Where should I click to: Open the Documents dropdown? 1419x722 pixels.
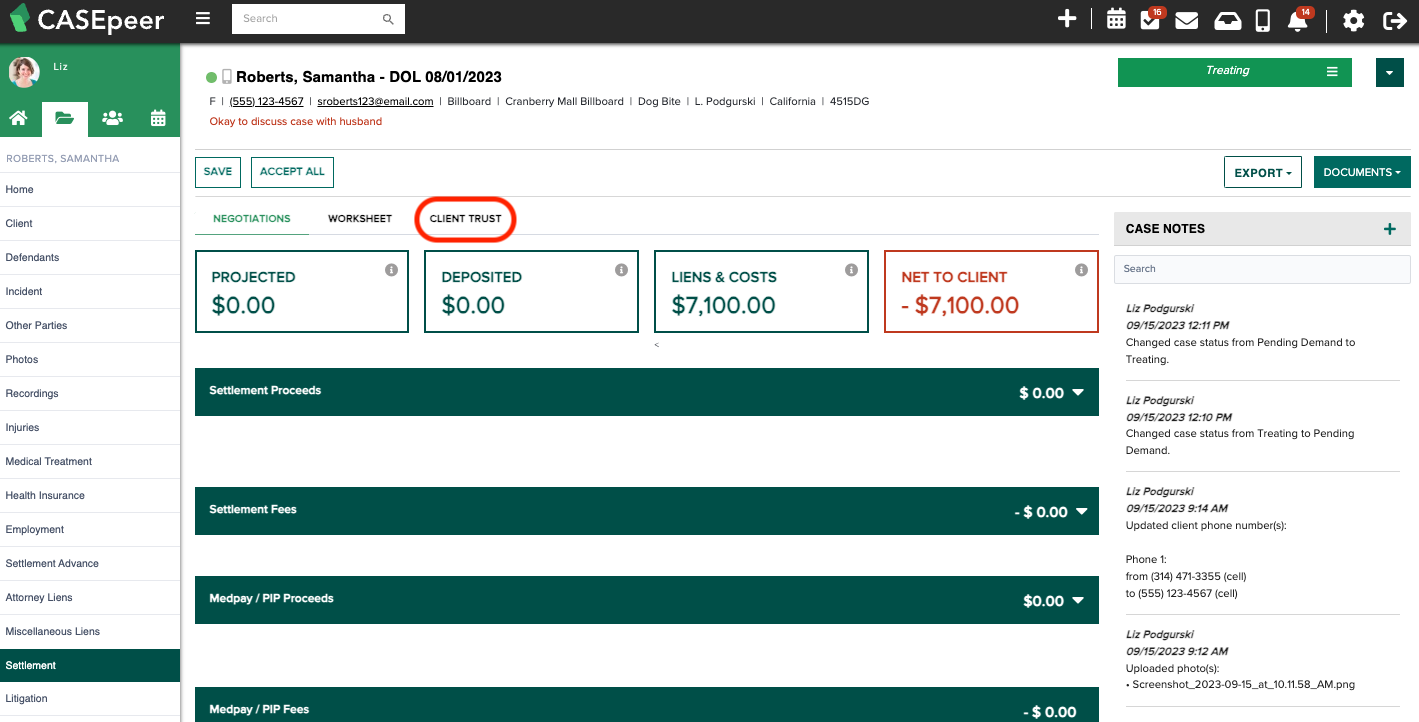1362,172
